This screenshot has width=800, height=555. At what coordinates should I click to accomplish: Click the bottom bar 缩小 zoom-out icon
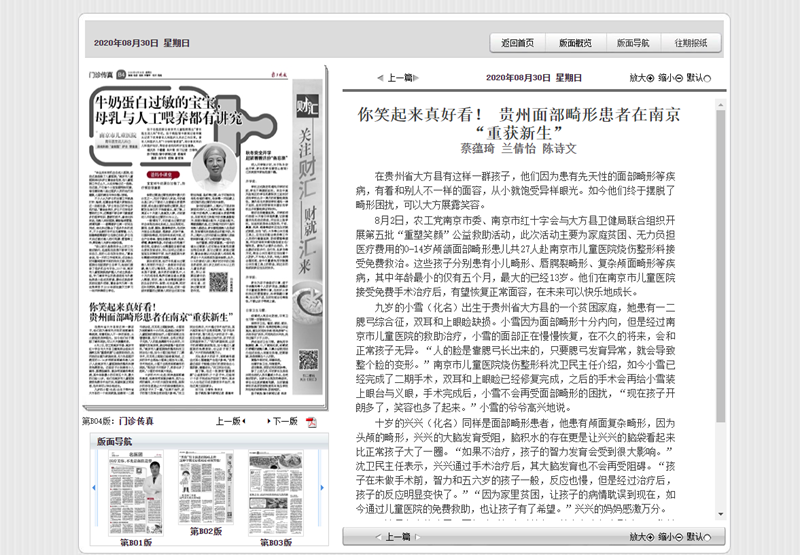[679, 537]
